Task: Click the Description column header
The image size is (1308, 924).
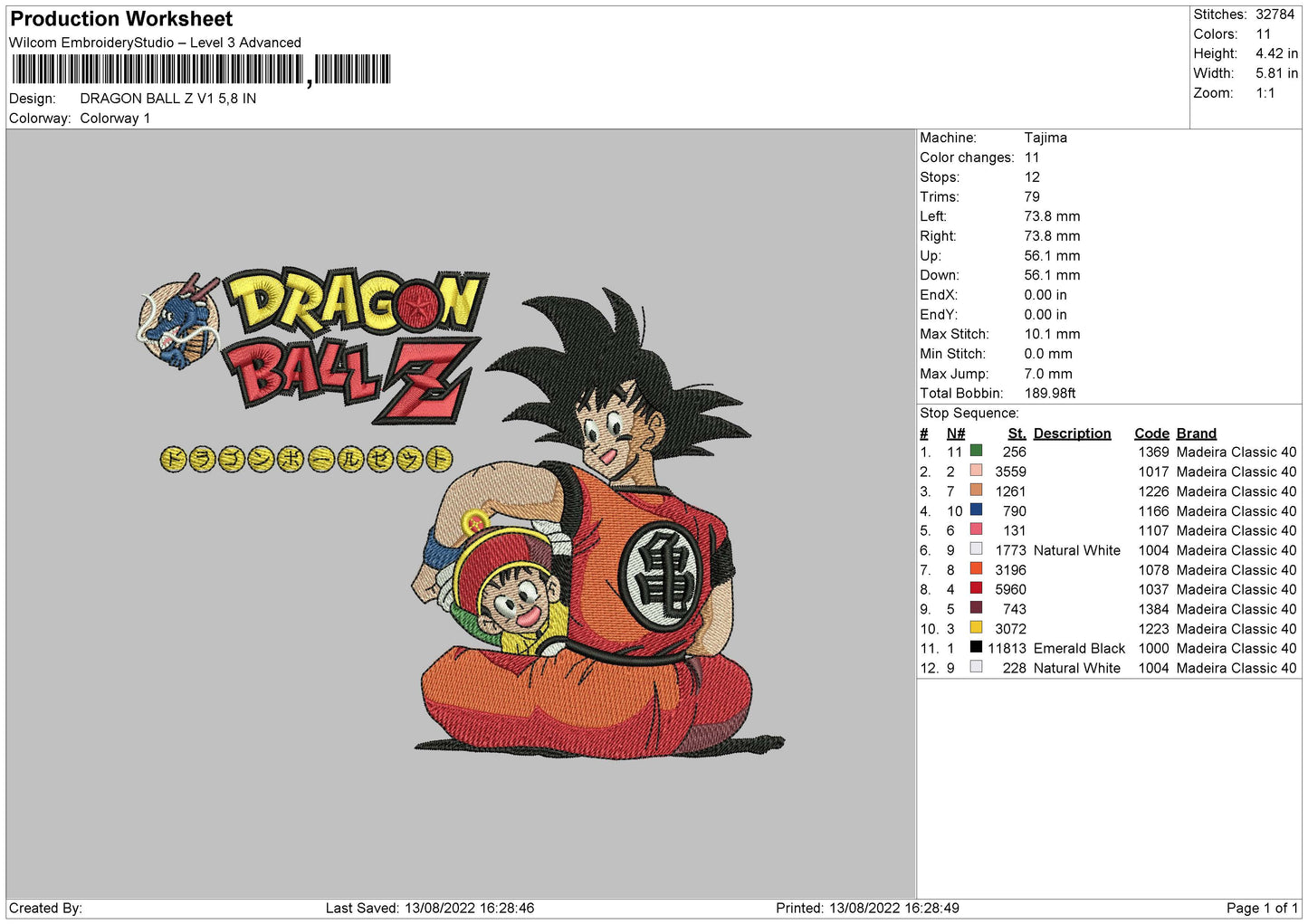Action: [x=1072, y=433]
